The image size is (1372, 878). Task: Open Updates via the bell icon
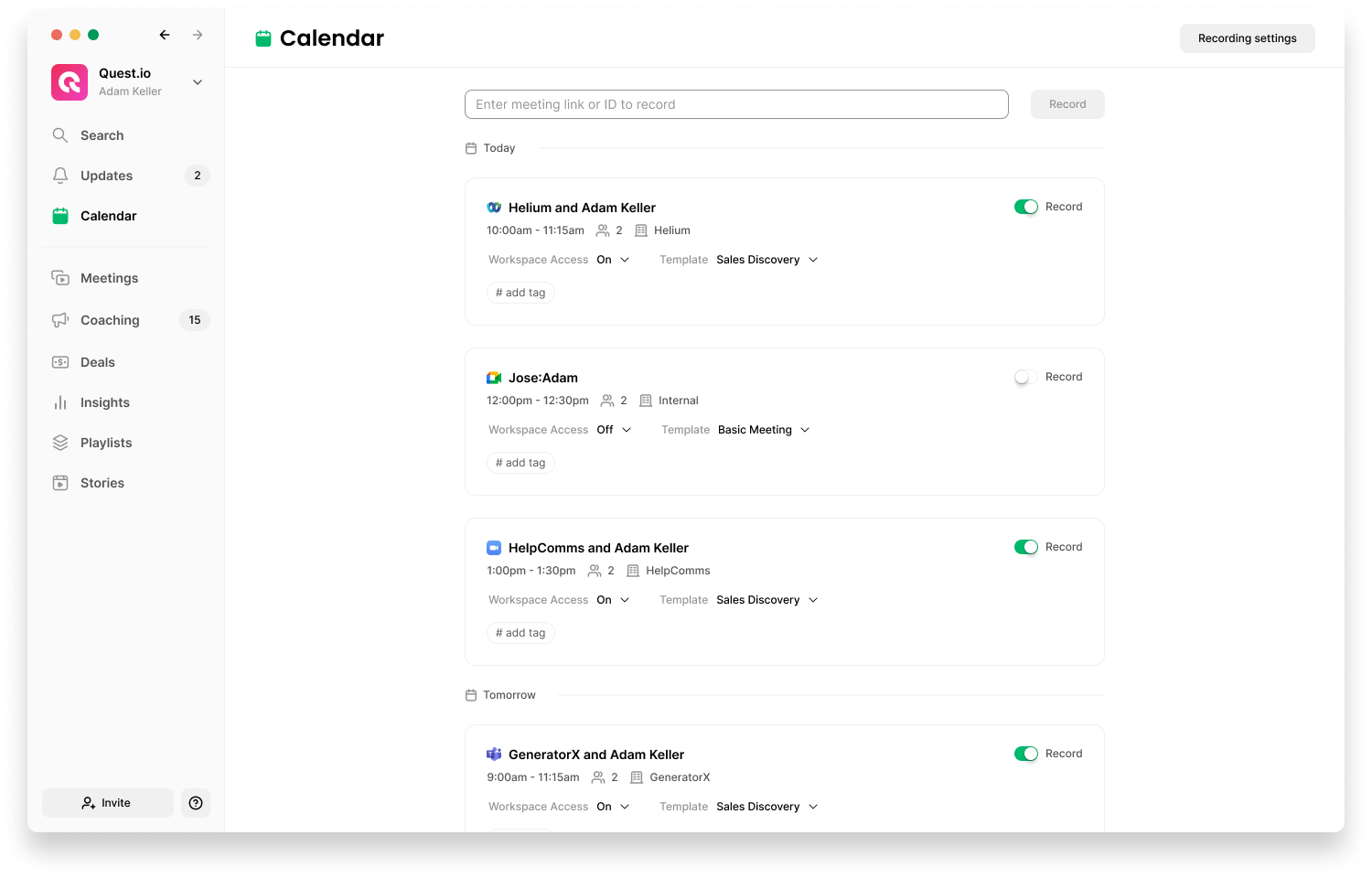59,175
